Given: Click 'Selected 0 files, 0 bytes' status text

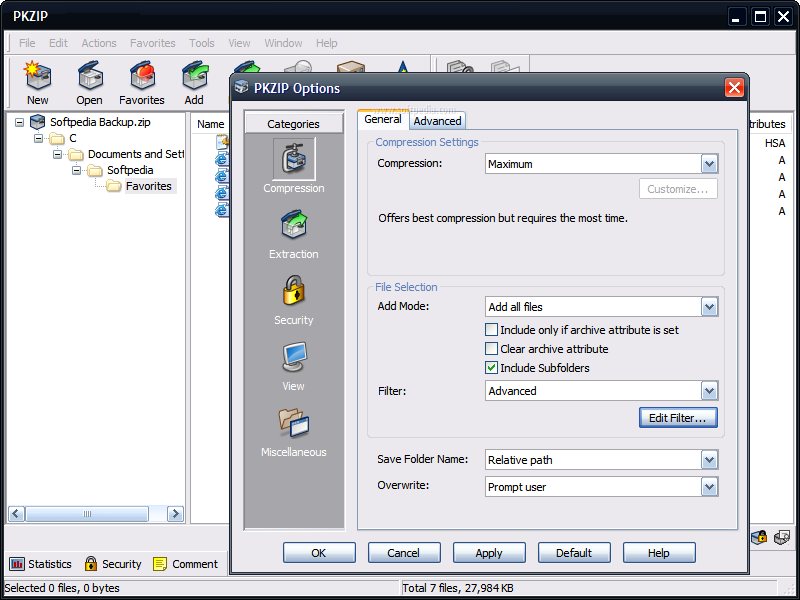Looking at the screenshot, I should (x=62, y=588).
